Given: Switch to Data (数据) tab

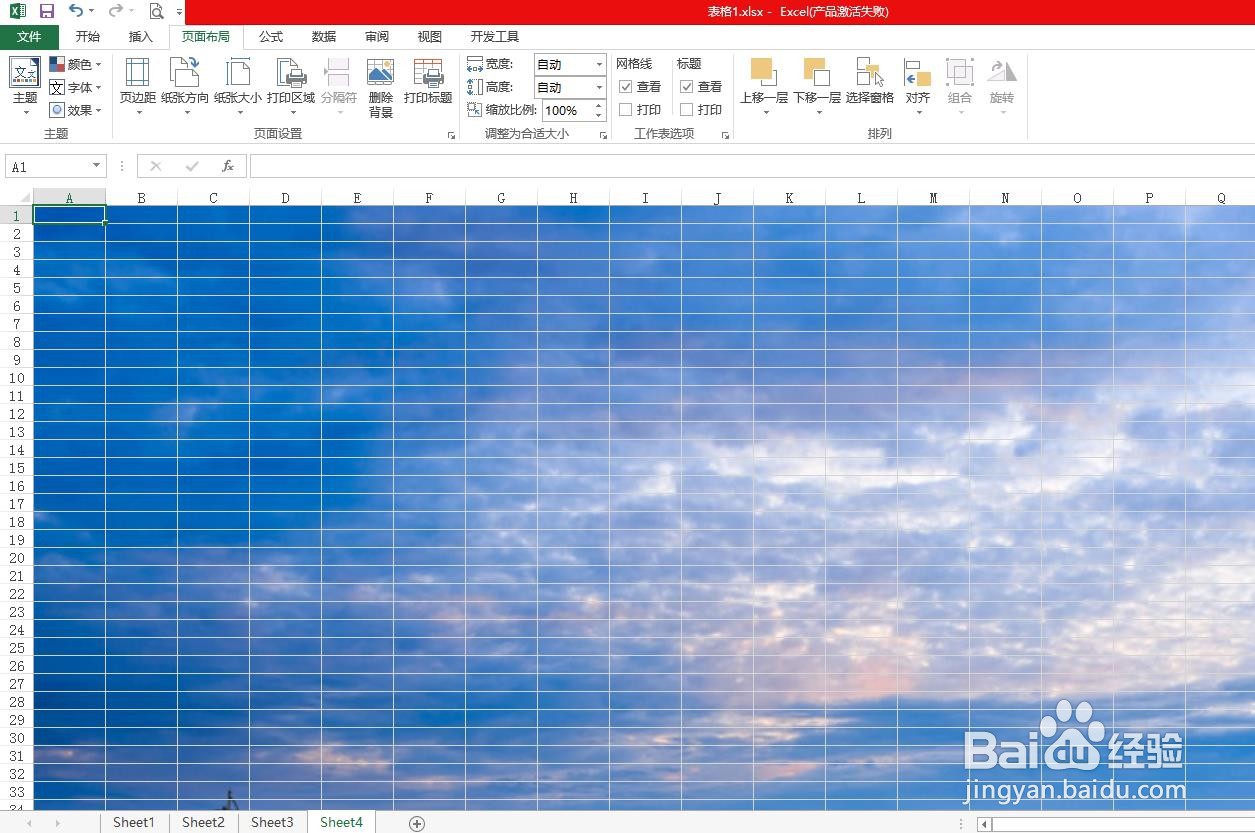Looking at the screenshot, I should 324,37.
